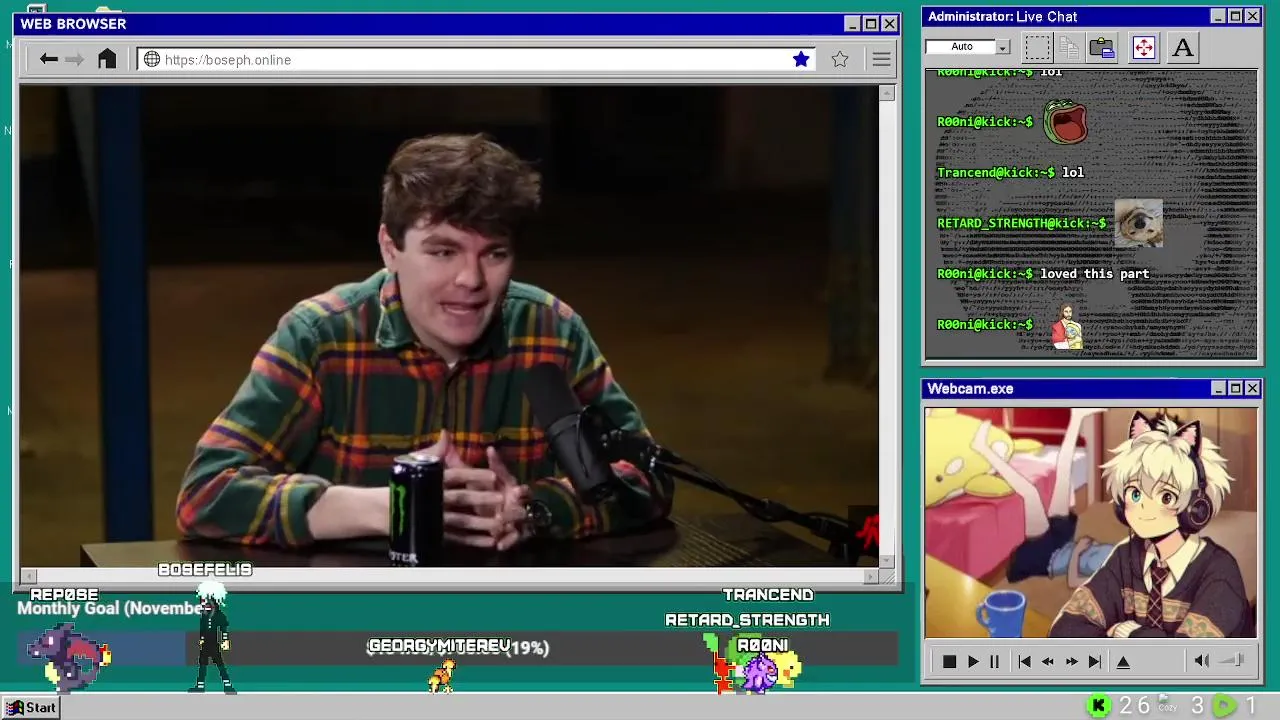Stop playback in Webcam.exe
The image size is (1280, 720).
click(x=949, y=661)
